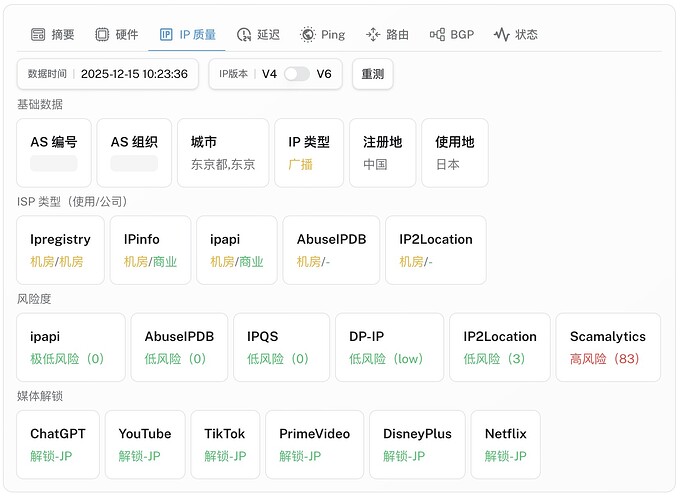Click the V4 label

tap(269, 74)
